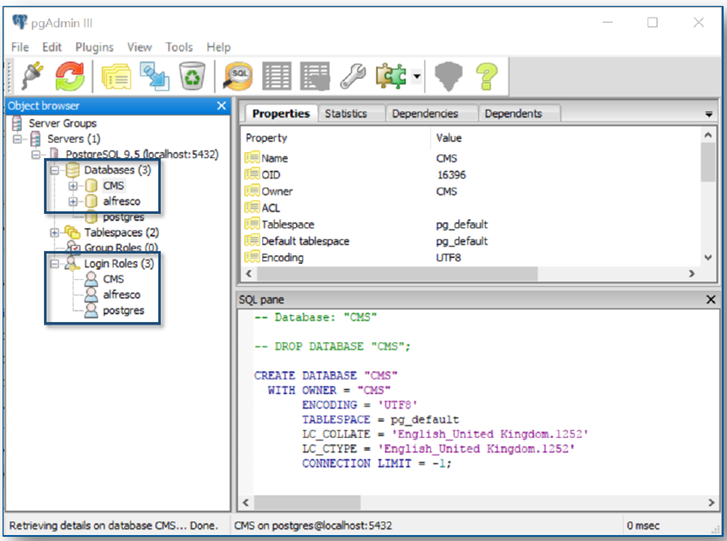The width and height of the screenshot is (727, 541).
Task: Click the yellow question mark Help icon
Action: pos(486,77)
